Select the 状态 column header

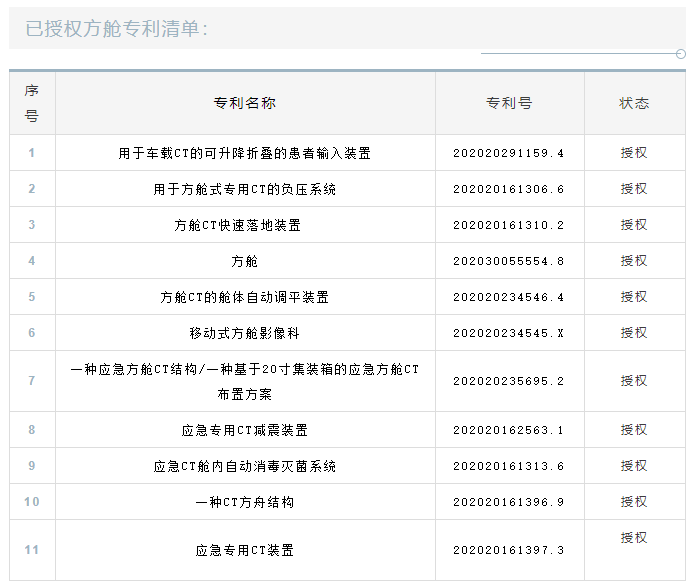pos(634,103)
